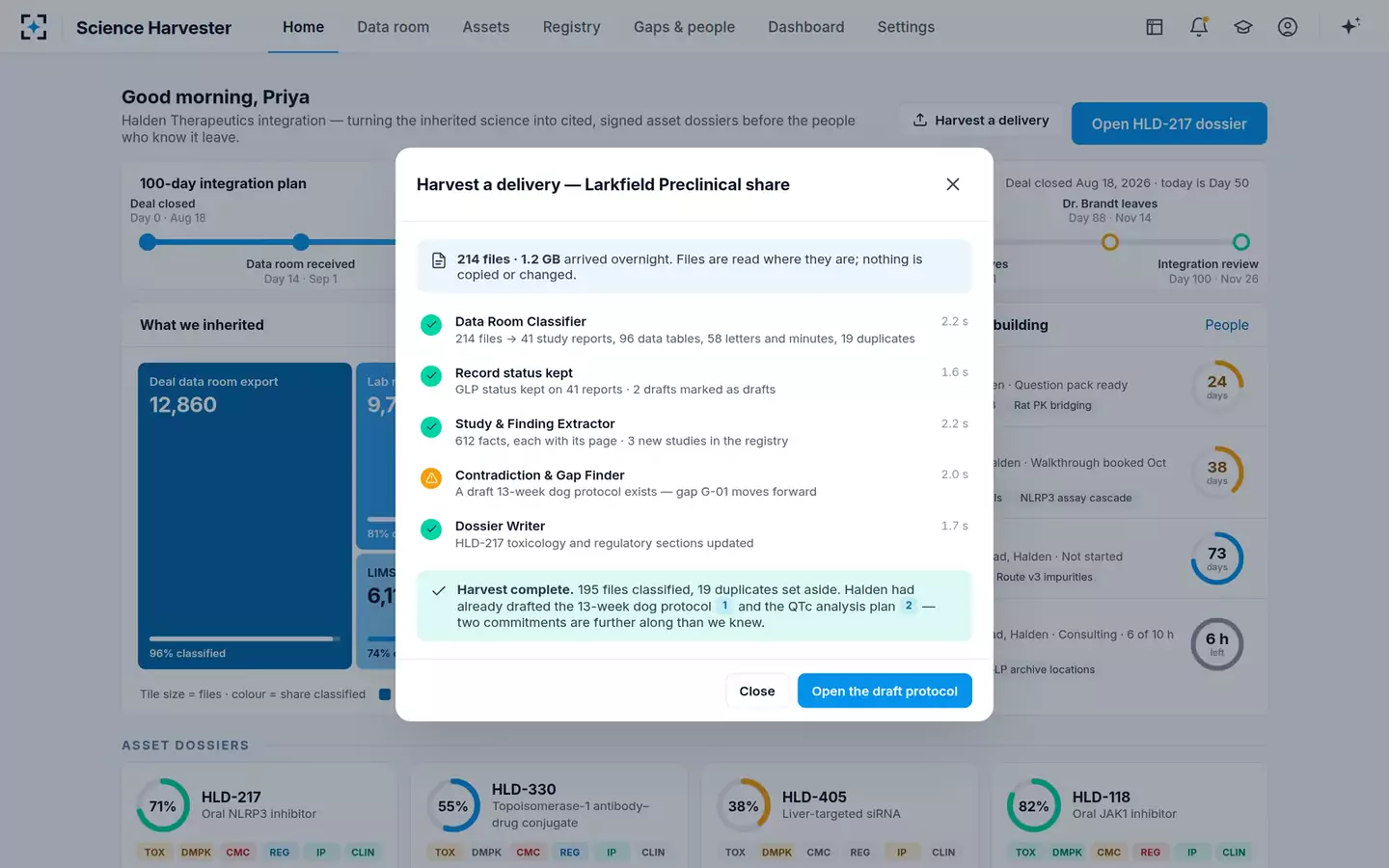Select the Deal data room export tile
Image resolution: width=1389 pixels, height=868 pixels.
(x=245, y=516)
